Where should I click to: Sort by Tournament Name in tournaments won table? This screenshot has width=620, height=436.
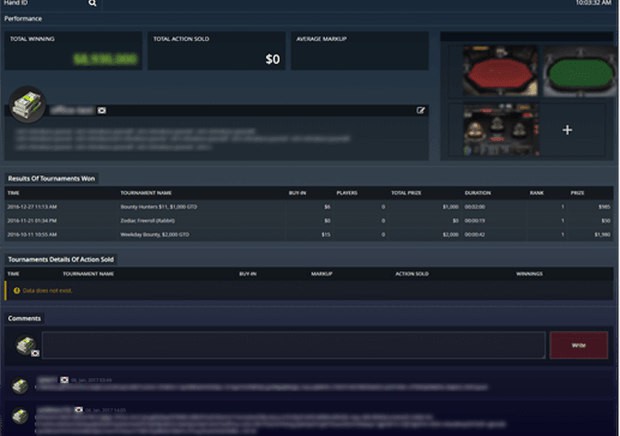pos(146,193)
